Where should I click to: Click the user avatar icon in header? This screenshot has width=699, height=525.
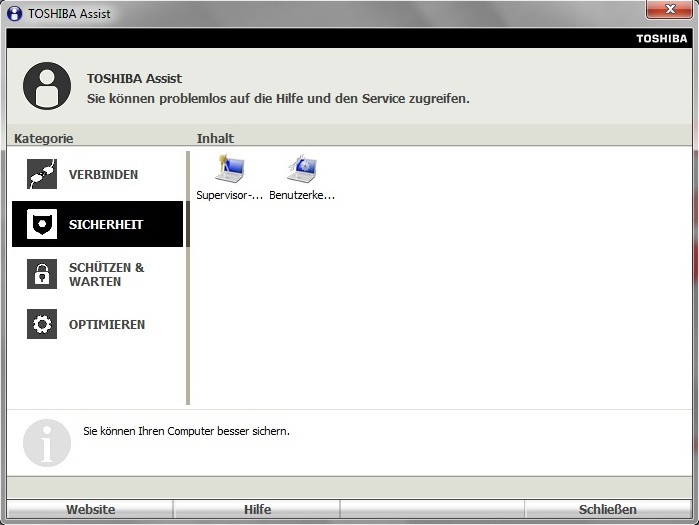pyautogui.click(x=47, y=86)
